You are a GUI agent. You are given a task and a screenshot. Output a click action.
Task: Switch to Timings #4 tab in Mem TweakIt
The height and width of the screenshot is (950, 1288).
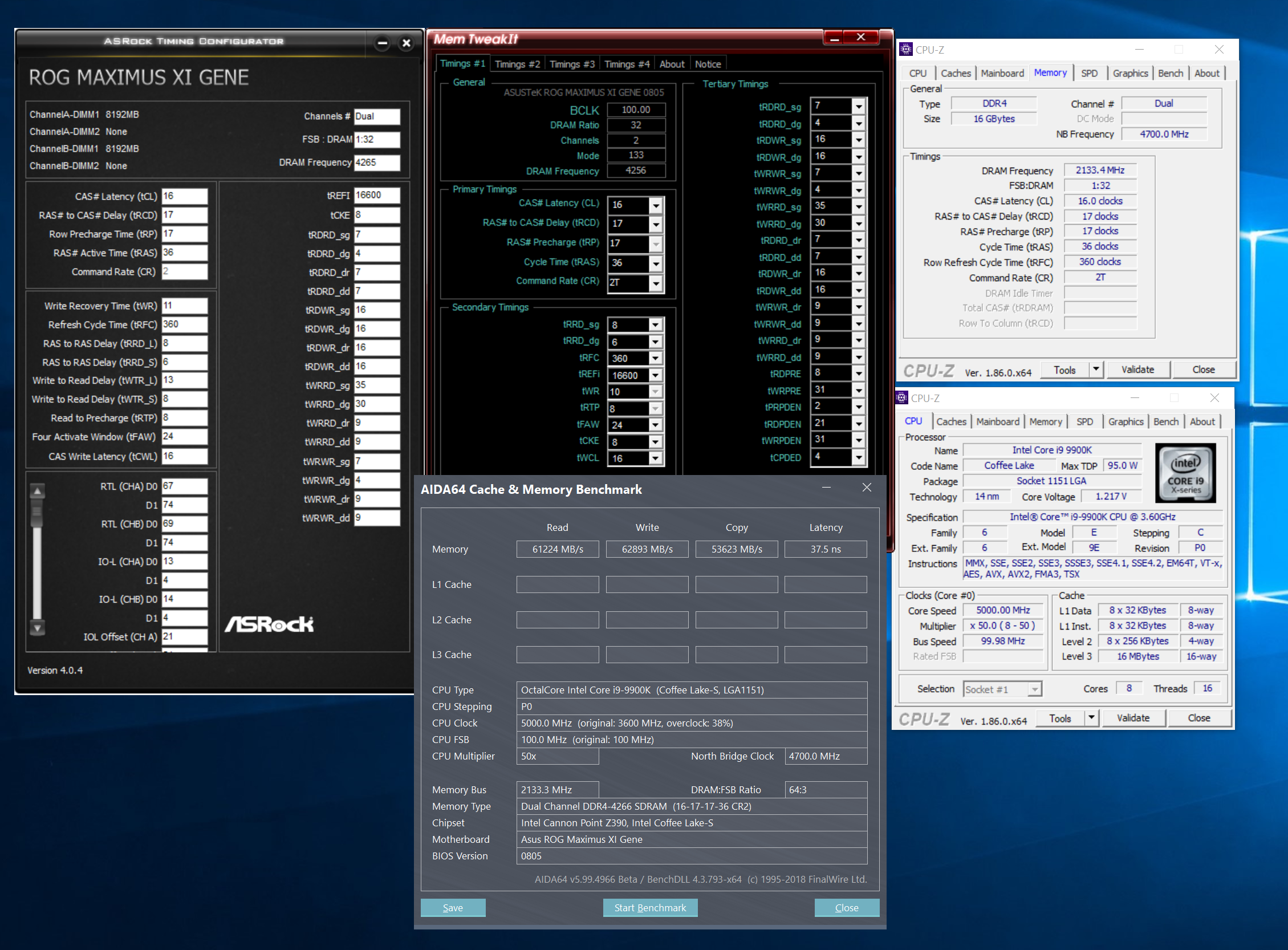pos(627,64)
